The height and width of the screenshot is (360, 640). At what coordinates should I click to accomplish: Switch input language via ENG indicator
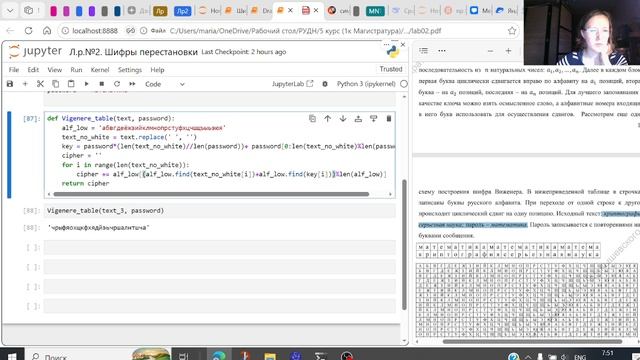580,357
